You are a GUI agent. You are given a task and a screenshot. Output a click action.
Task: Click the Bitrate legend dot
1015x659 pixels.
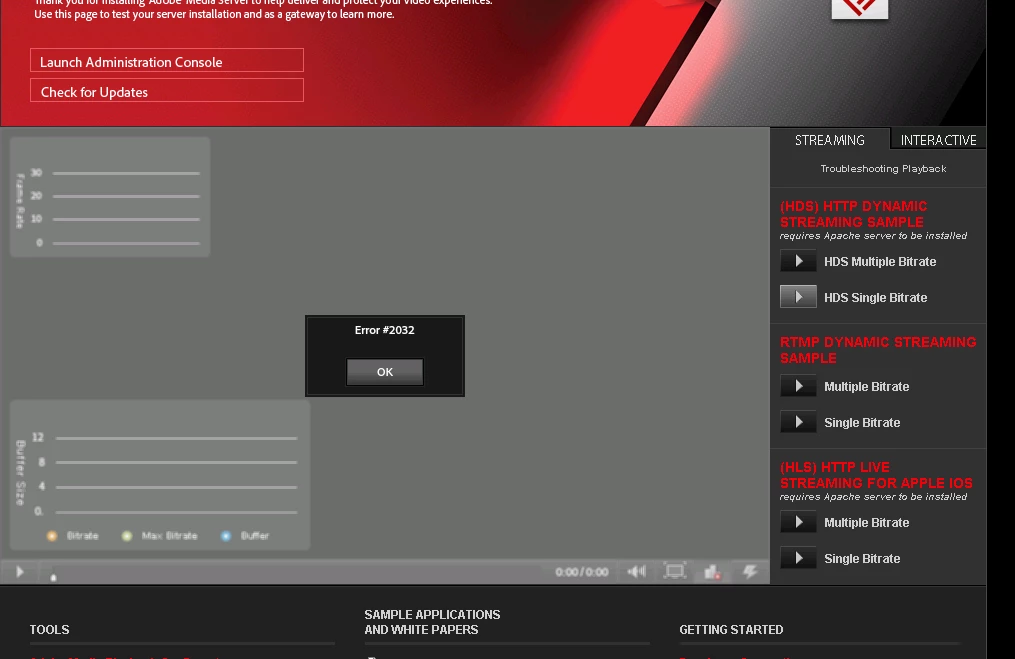tap(52, 536)
